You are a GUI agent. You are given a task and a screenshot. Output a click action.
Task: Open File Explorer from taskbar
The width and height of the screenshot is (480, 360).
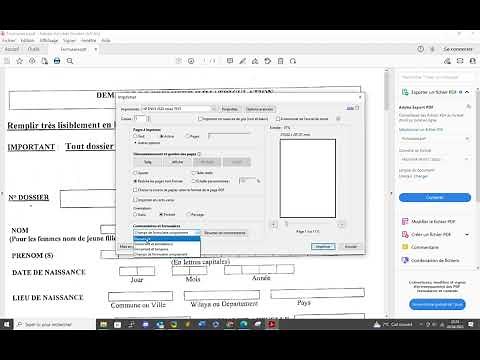[104, 324]
